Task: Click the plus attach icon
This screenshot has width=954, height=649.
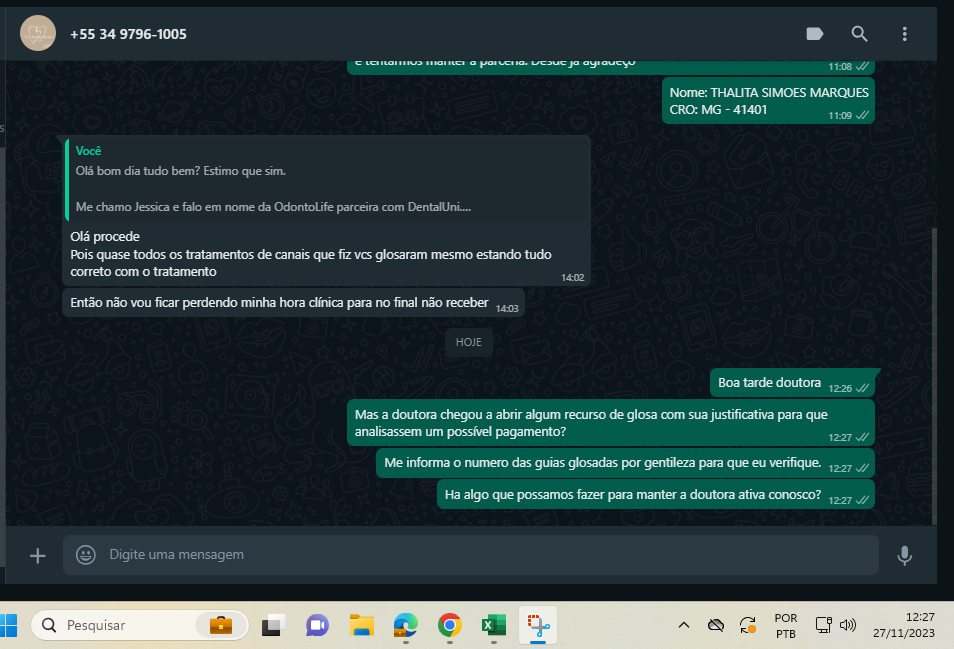Action: click(x=38, y=555)
